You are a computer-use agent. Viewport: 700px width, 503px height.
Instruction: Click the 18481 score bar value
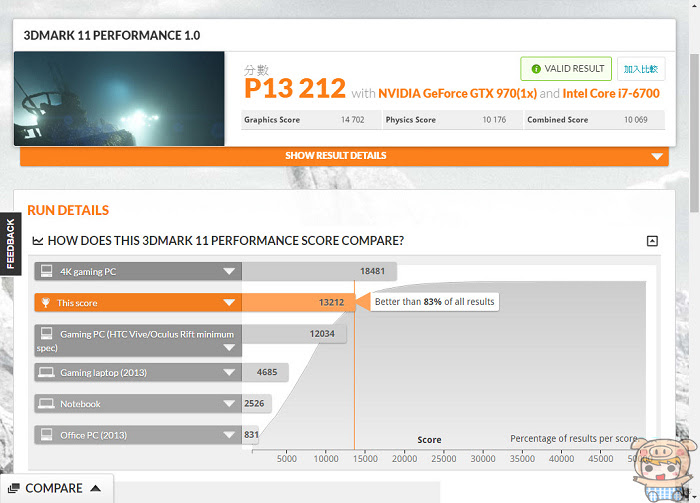(372, 271)
